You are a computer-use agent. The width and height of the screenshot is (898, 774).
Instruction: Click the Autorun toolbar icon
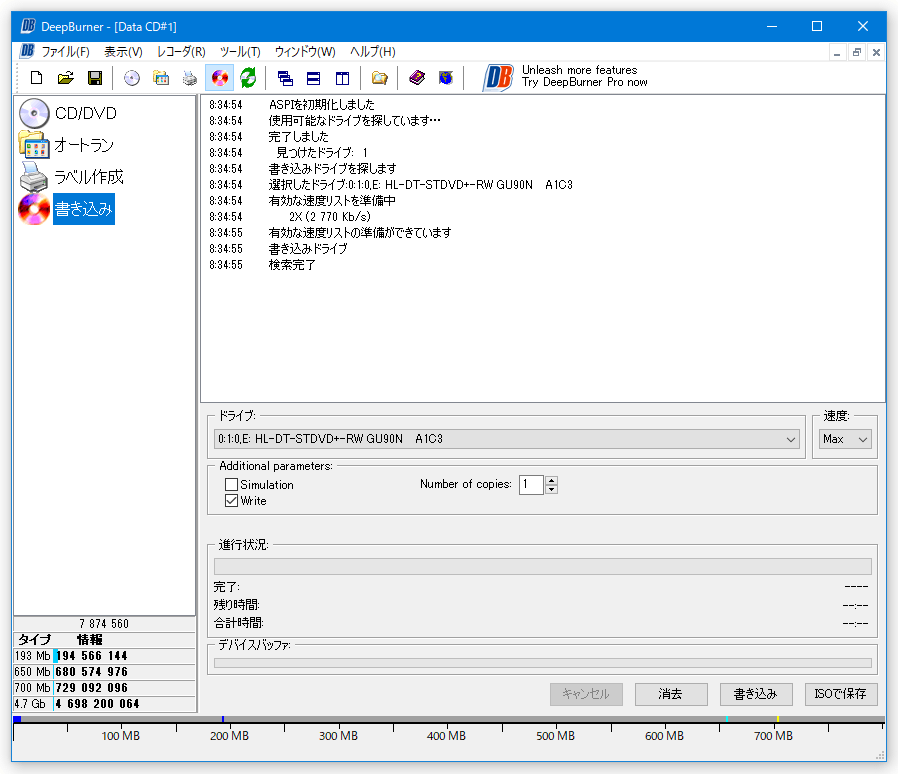point(161,77)
